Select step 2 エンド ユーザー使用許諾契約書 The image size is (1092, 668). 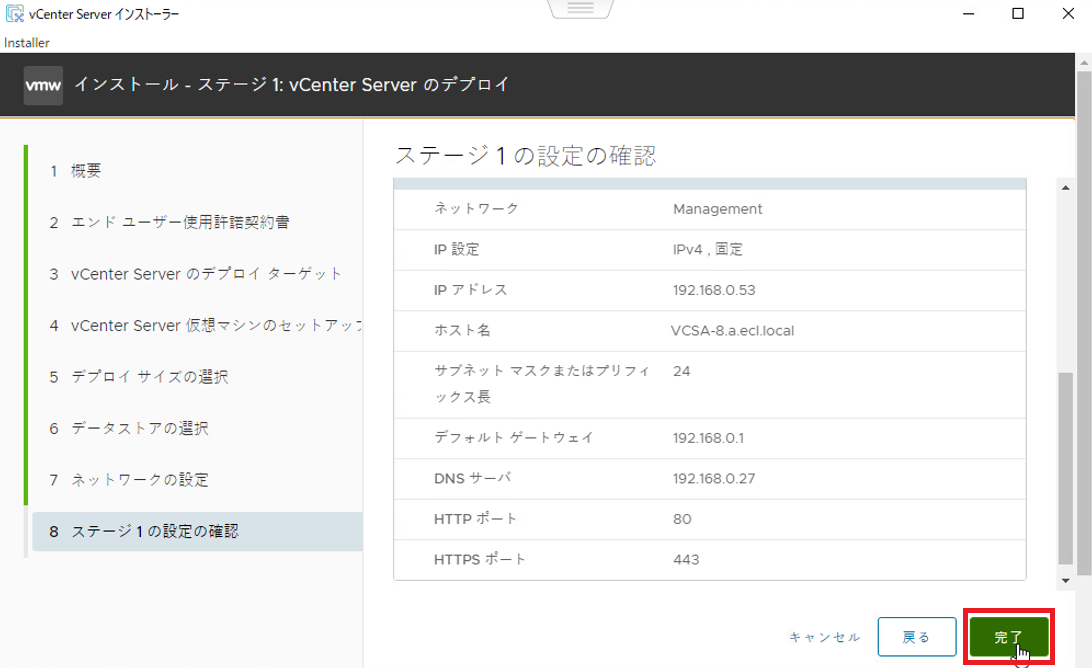click(180, 222)
